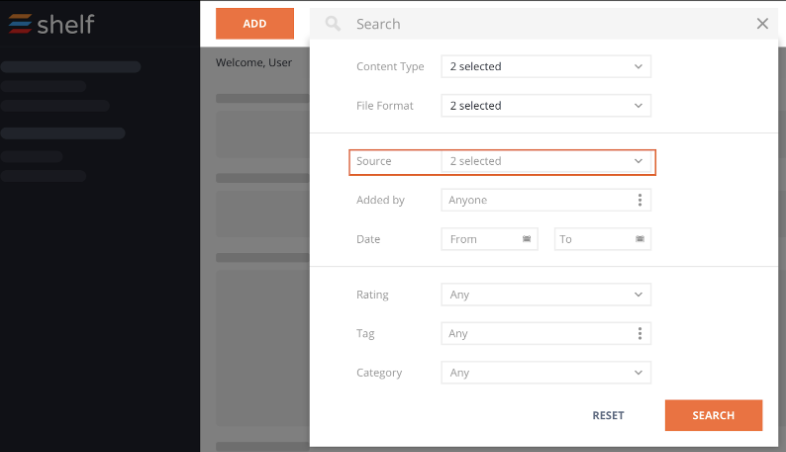Viewport: 786px width, 452px height.
Task: Click the orange SEARCH button
Action: 713,415
